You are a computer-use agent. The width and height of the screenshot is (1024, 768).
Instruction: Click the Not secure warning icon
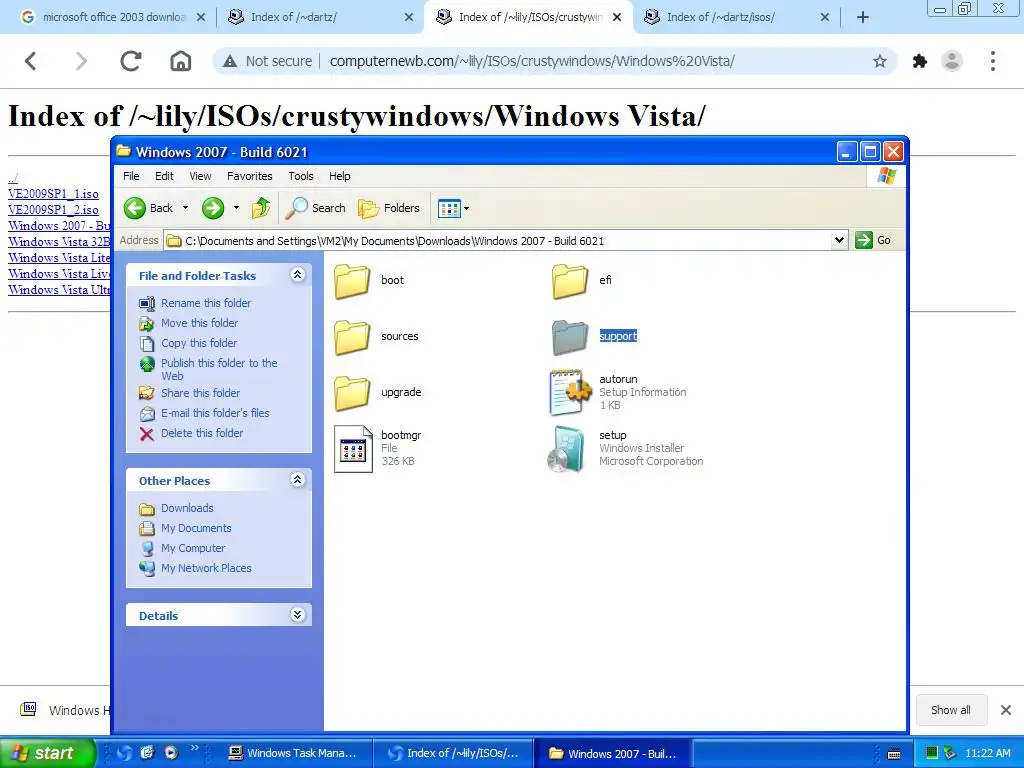click(x=229, y=61)
